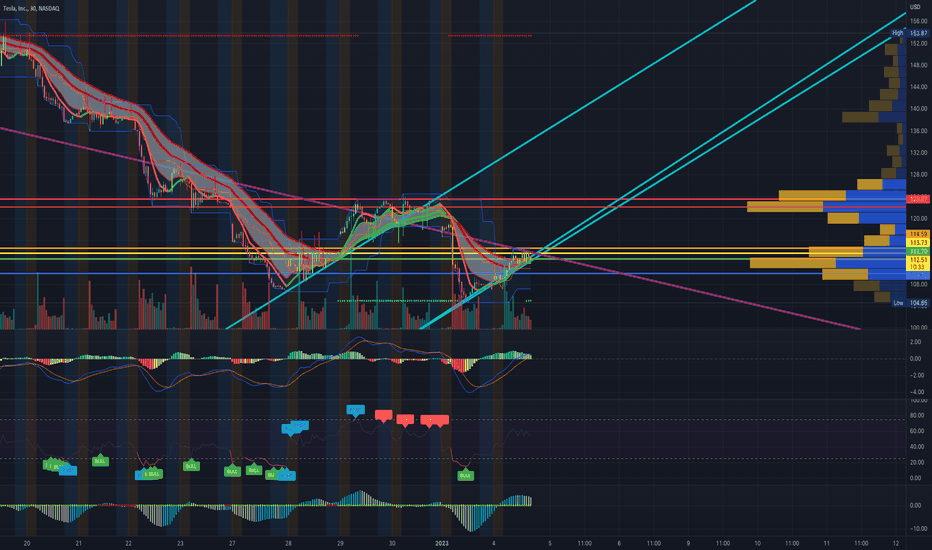
Task: Select date 4 on time axis
Action: 493,543
